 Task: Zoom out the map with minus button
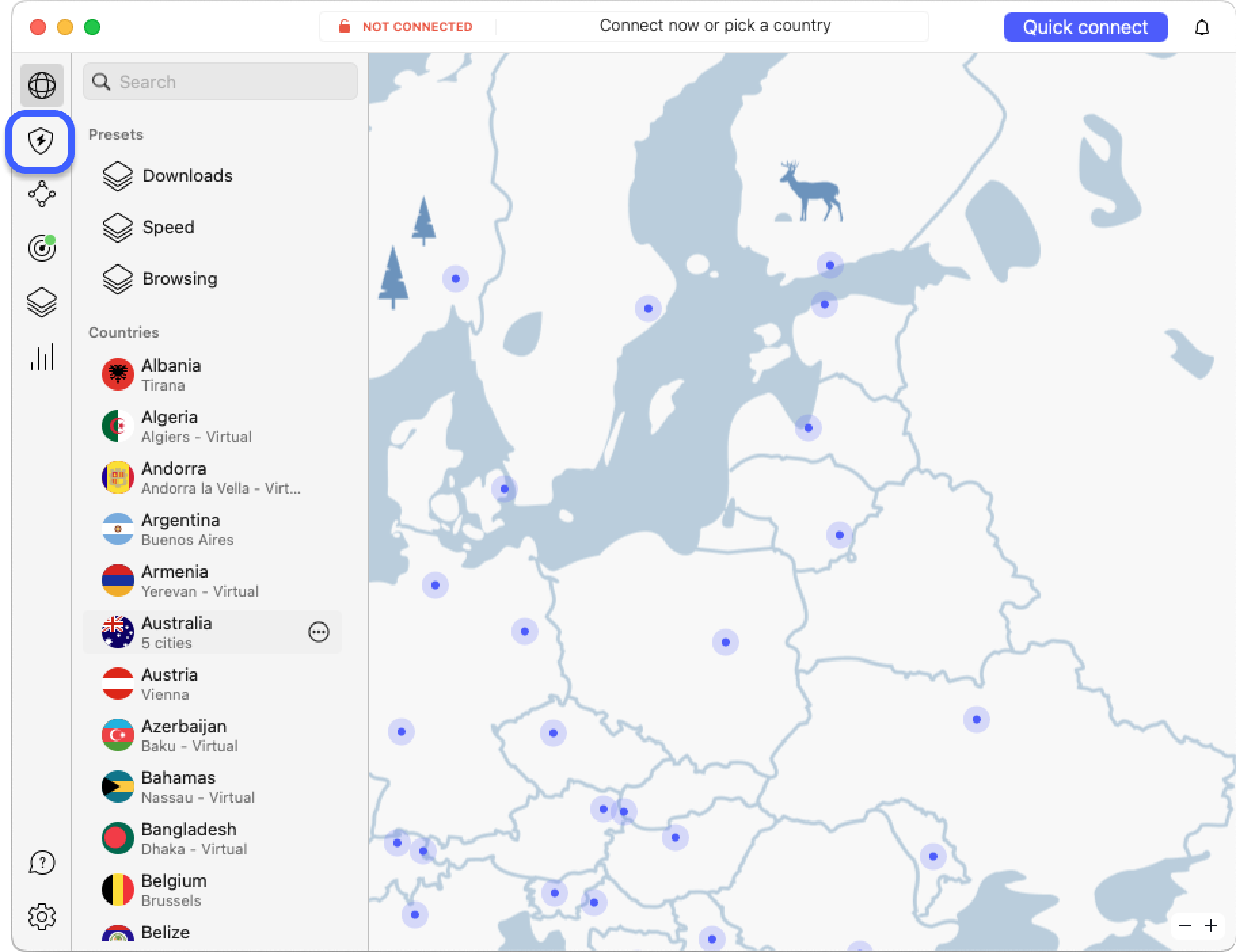tap(1185, 926)
